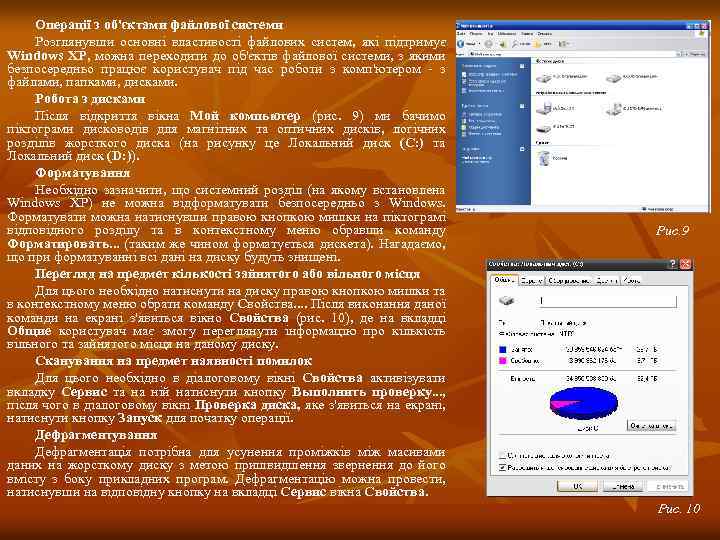Screen dimensions: 720x540
Task: Click heading 'Форматування'
Action: pyautogui.click(x=83, y=173)
